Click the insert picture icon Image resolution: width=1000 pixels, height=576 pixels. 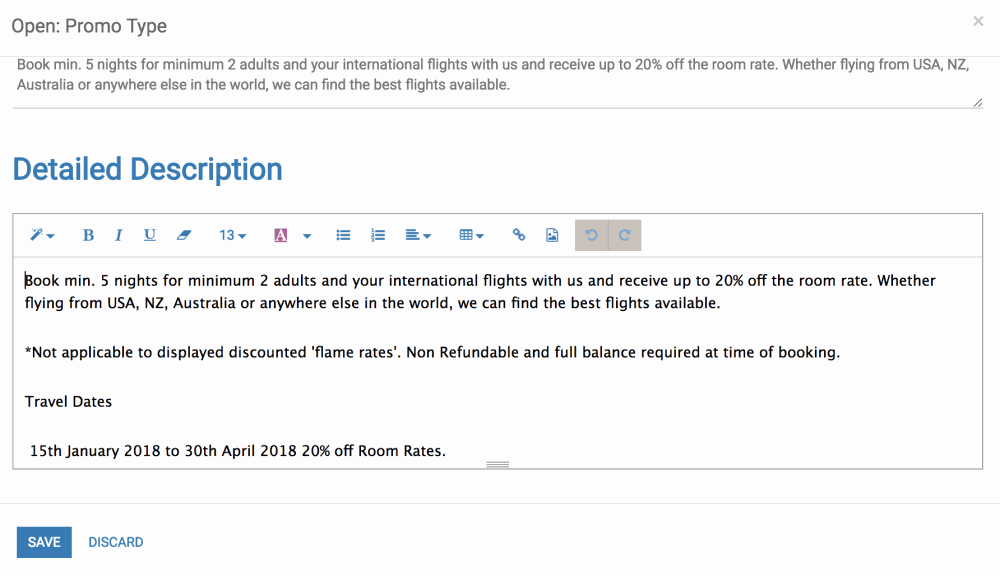tap(552, 235)
